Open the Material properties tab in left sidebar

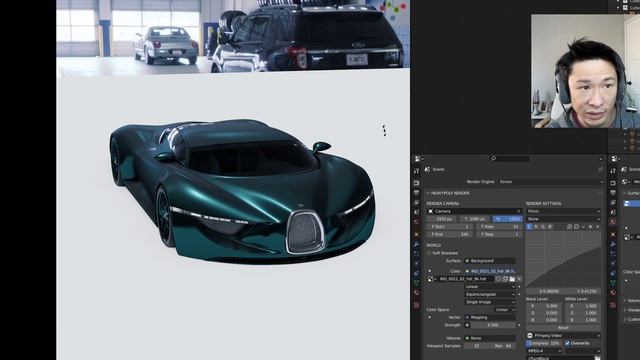coord(417,292)
